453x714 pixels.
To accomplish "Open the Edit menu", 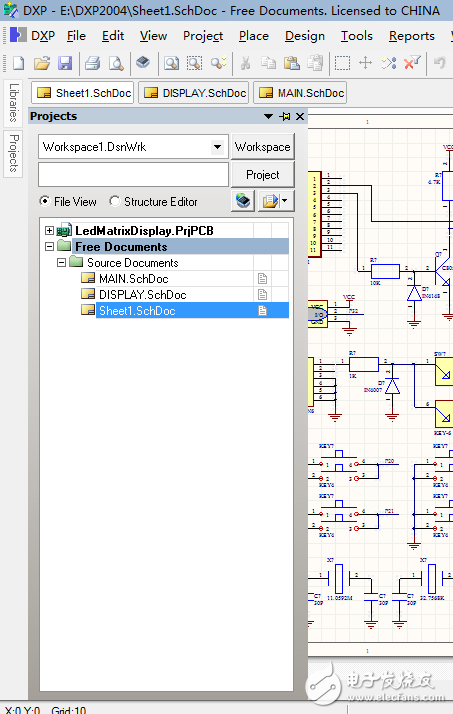I will (113, 36).
